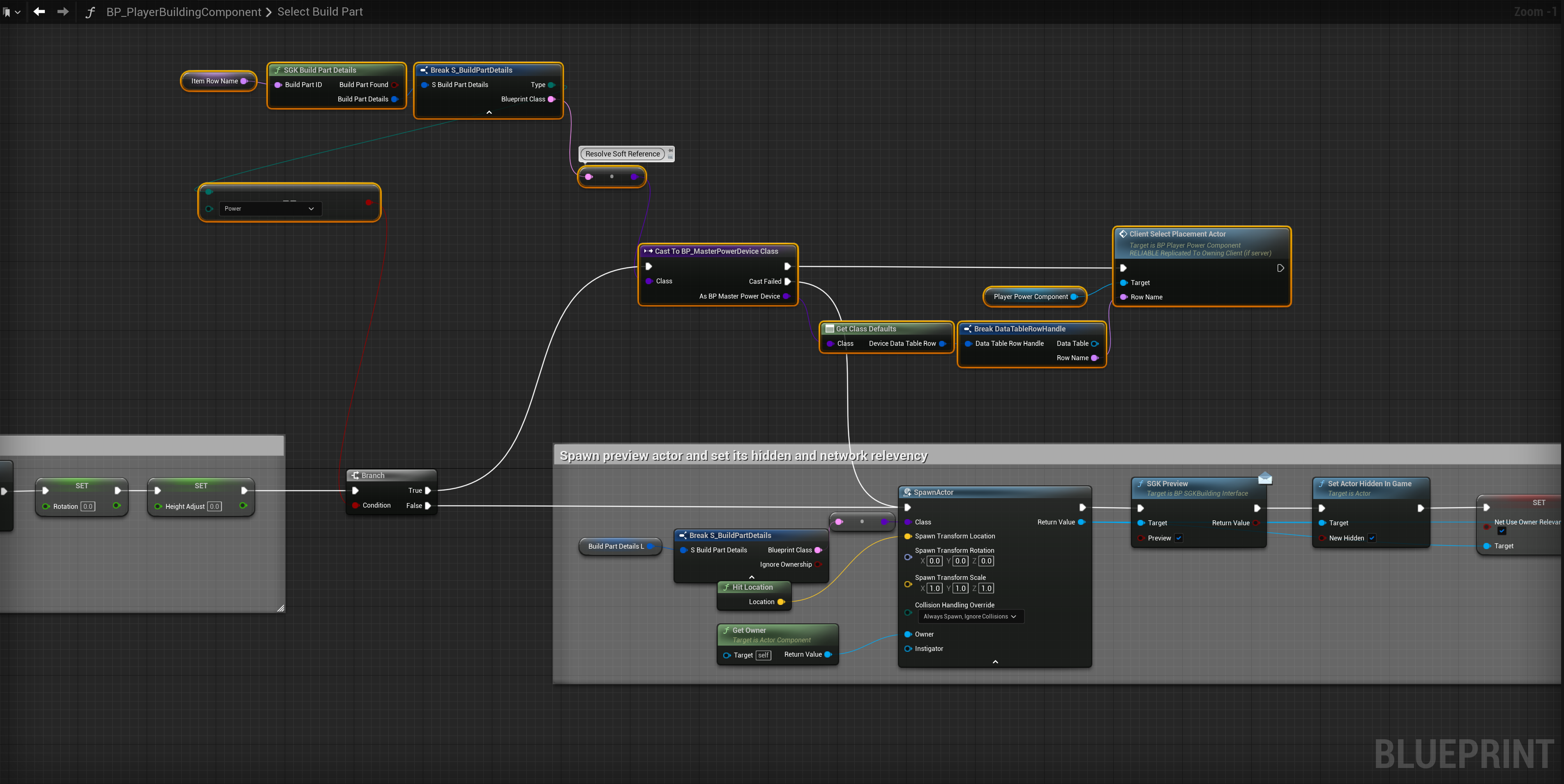Viewport: 1564px width, 784px height.
Task: Click the Select Build Part breadcrumb
Action: [320, 11]
